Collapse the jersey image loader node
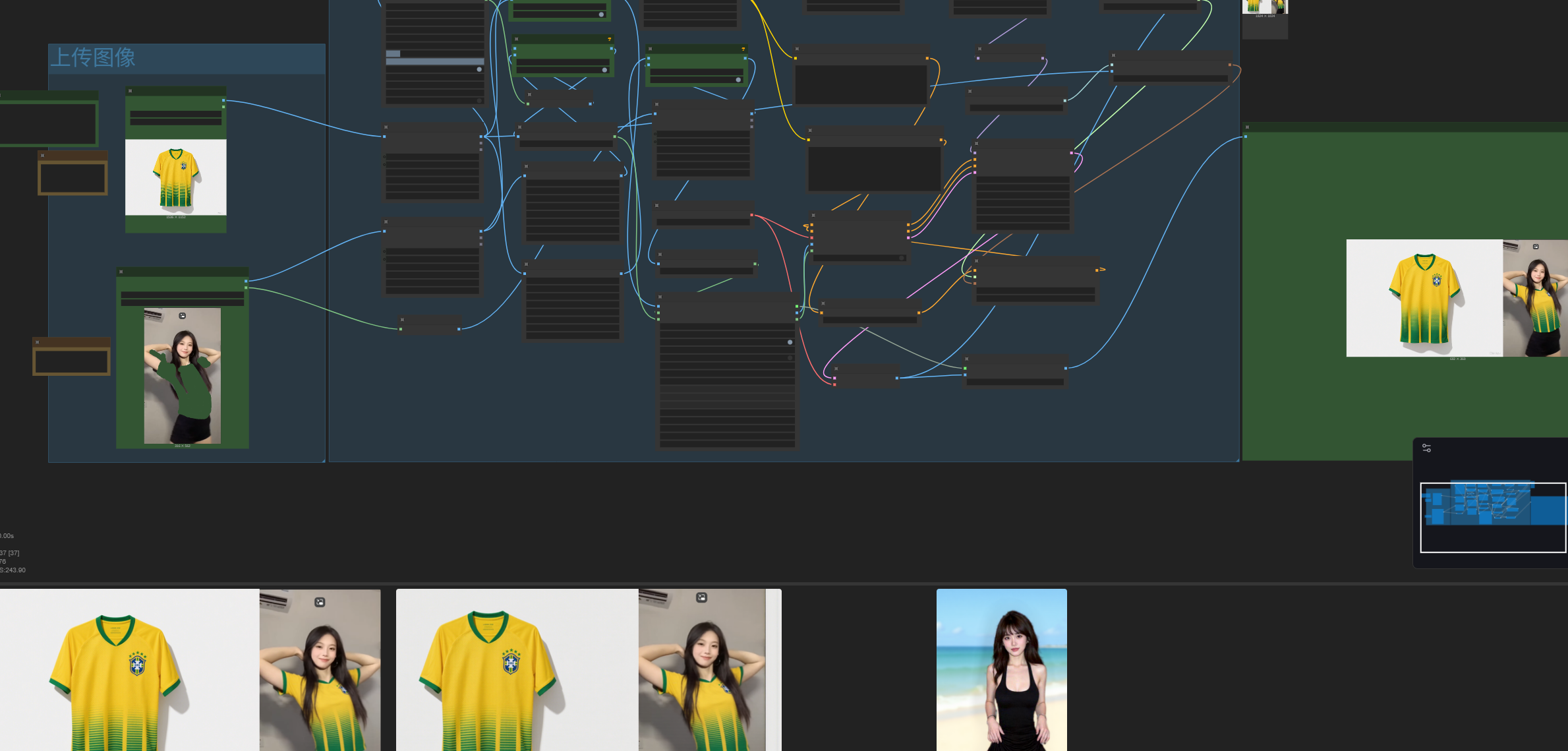The width and height of the screenshot is (1568, 751). pos(131,91)
